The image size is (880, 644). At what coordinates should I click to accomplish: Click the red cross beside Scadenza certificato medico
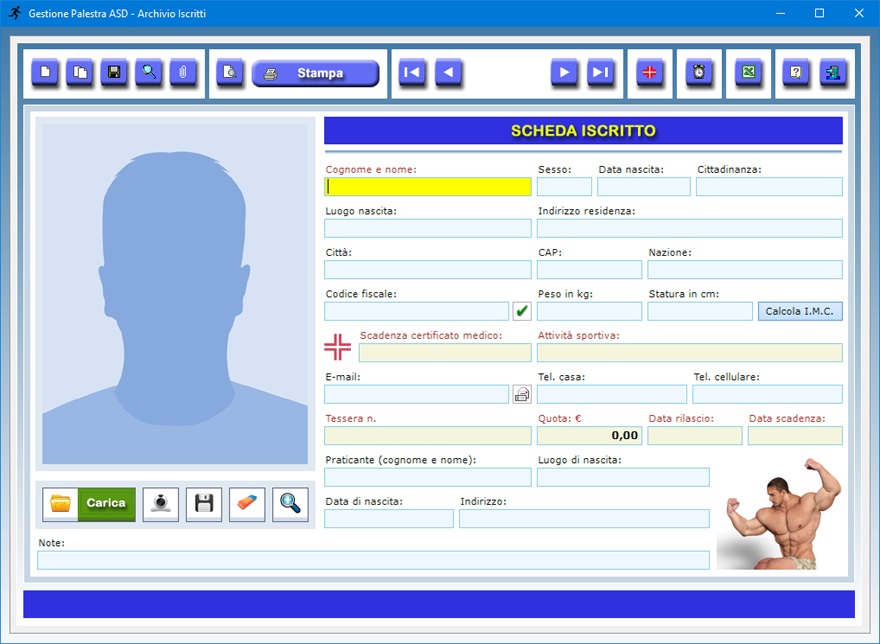click(x=337, y=347)
